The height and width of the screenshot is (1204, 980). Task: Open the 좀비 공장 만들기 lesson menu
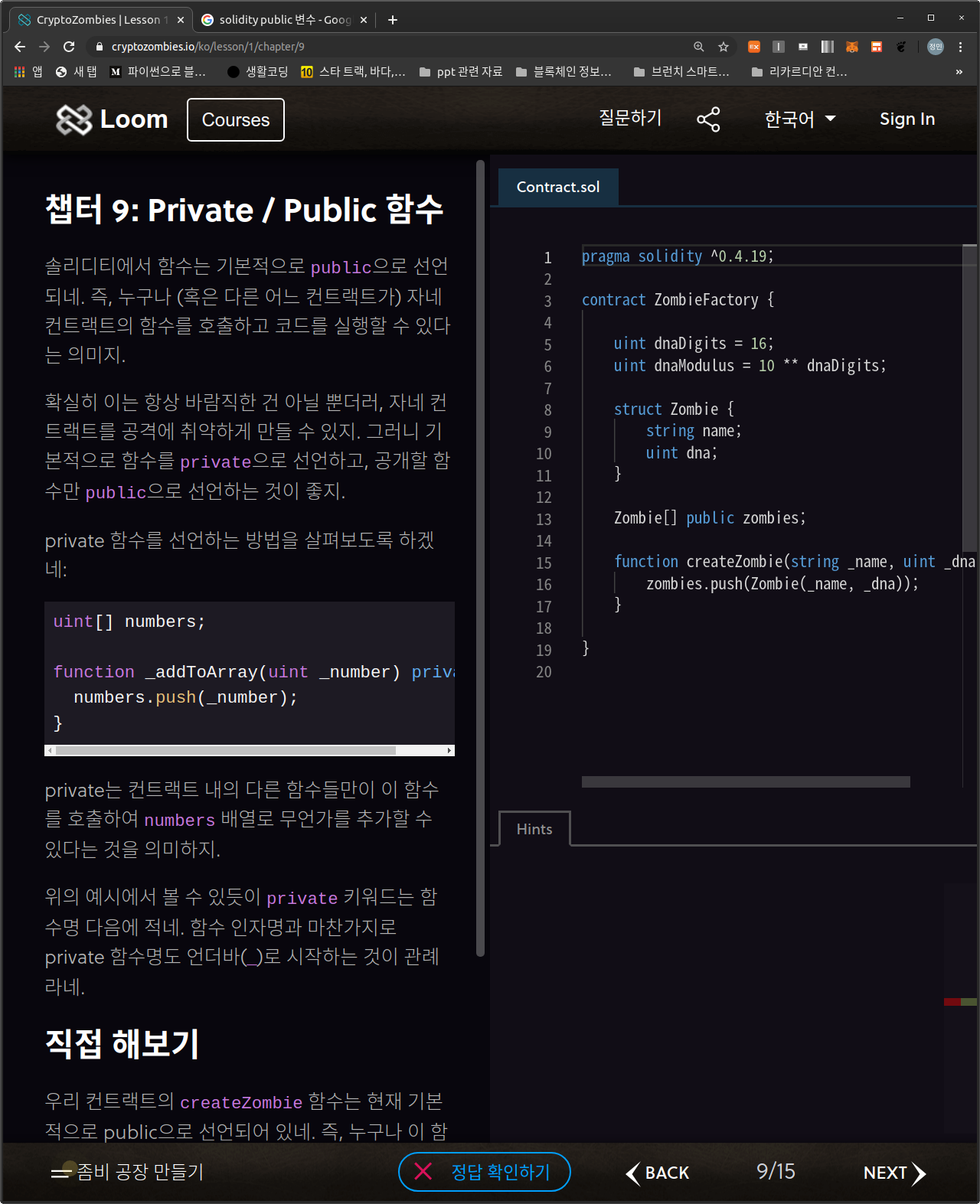[127, 1172]
